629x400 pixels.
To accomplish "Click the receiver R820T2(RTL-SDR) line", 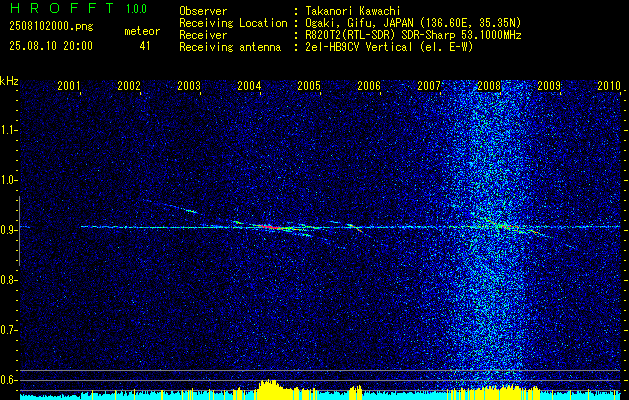I will pos(413,35).
